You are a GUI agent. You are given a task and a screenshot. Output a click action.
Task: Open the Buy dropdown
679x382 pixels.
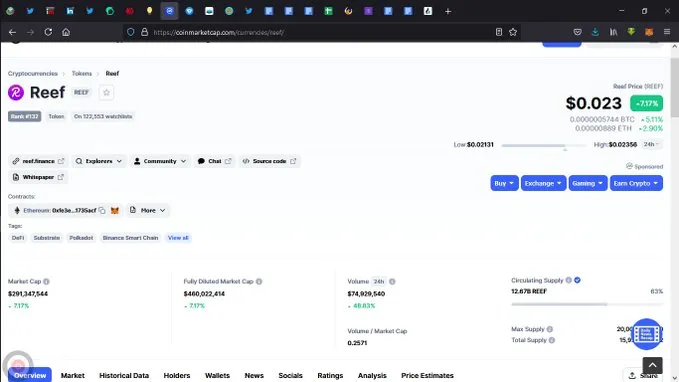tap(504, 183)
